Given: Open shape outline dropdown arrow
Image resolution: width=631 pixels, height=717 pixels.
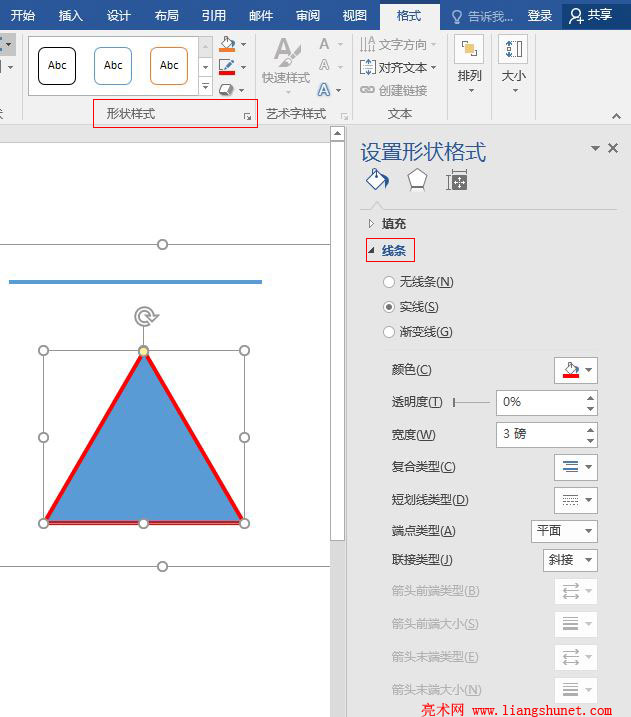Looking at the screenshot, I should pos(244,67).
